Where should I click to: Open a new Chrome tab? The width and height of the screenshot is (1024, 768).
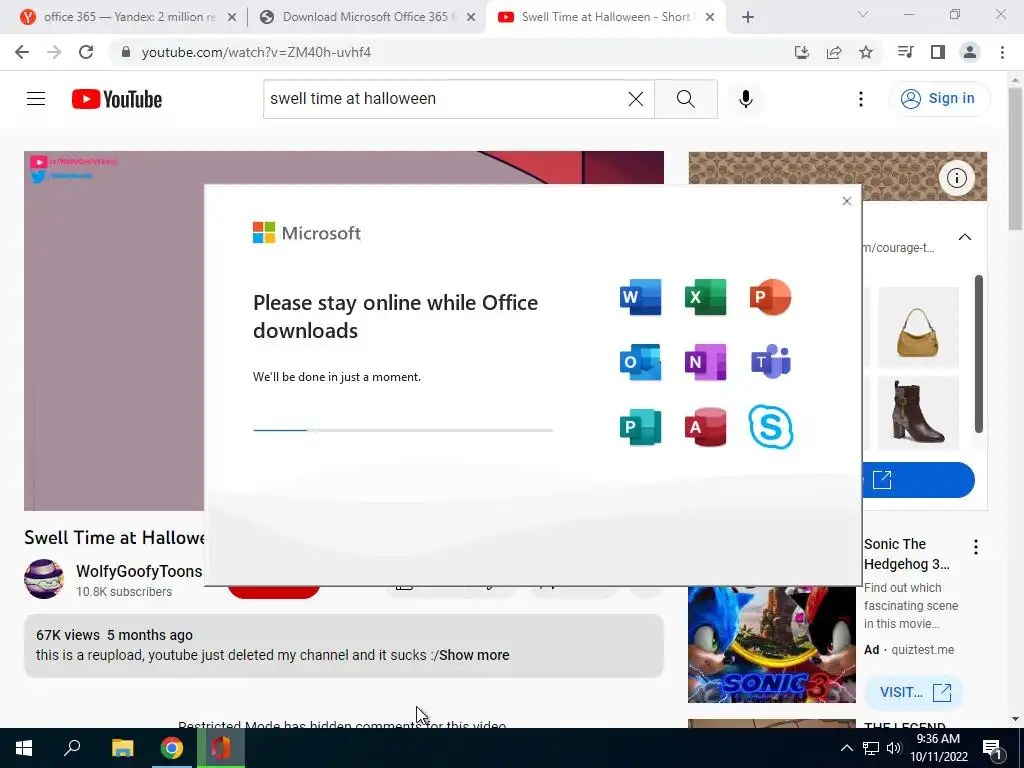point(748,18)
